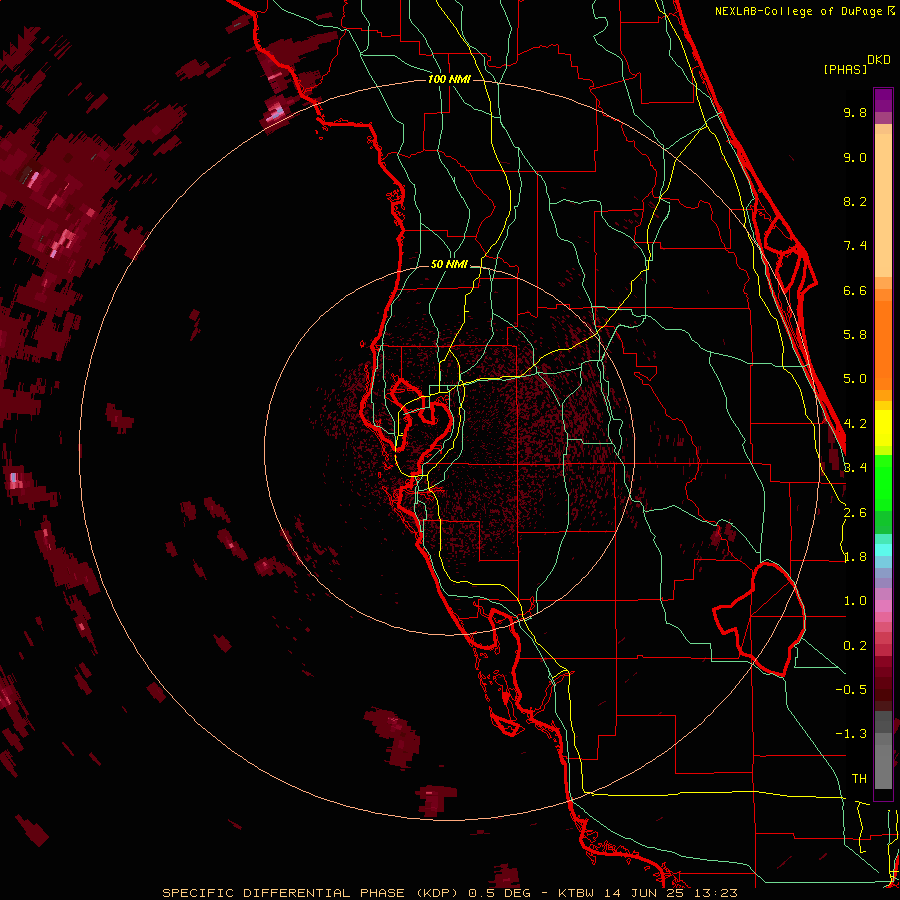Click the 50 NMI range ring label
Image resolution: width=900 pixels, height=900 pixels.
[449, 265]
